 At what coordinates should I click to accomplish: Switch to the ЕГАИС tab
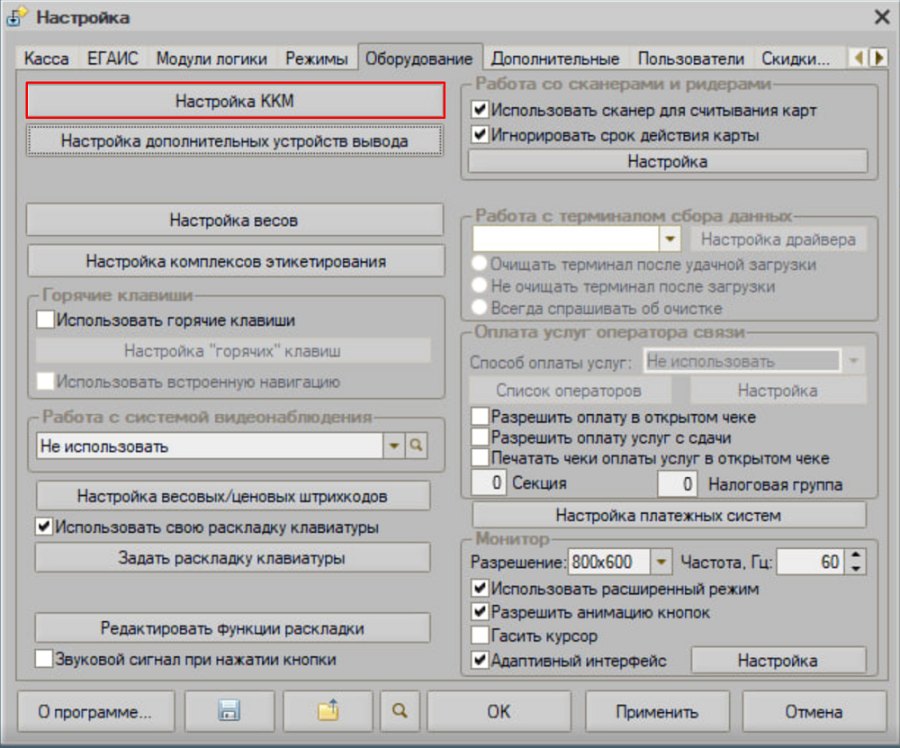coord(112,59)
